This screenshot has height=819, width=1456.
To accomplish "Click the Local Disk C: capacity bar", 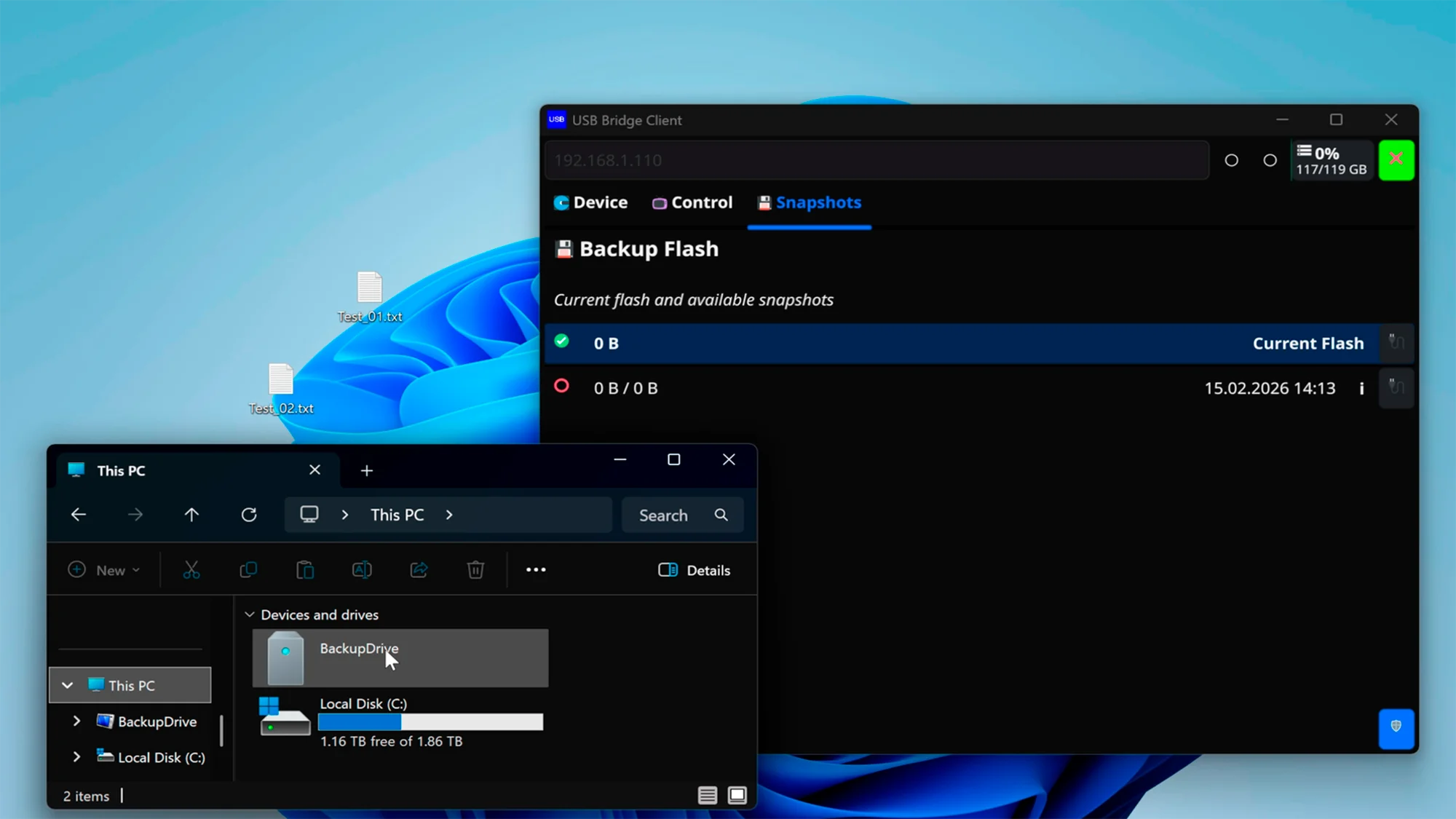I will coord(430,721).
